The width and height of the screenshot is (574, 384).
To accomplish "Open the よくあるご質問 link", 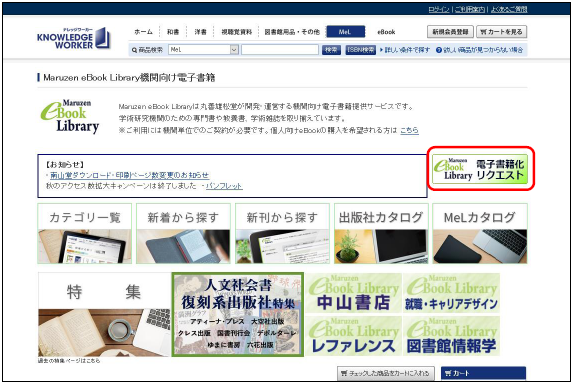I will 509,9.
